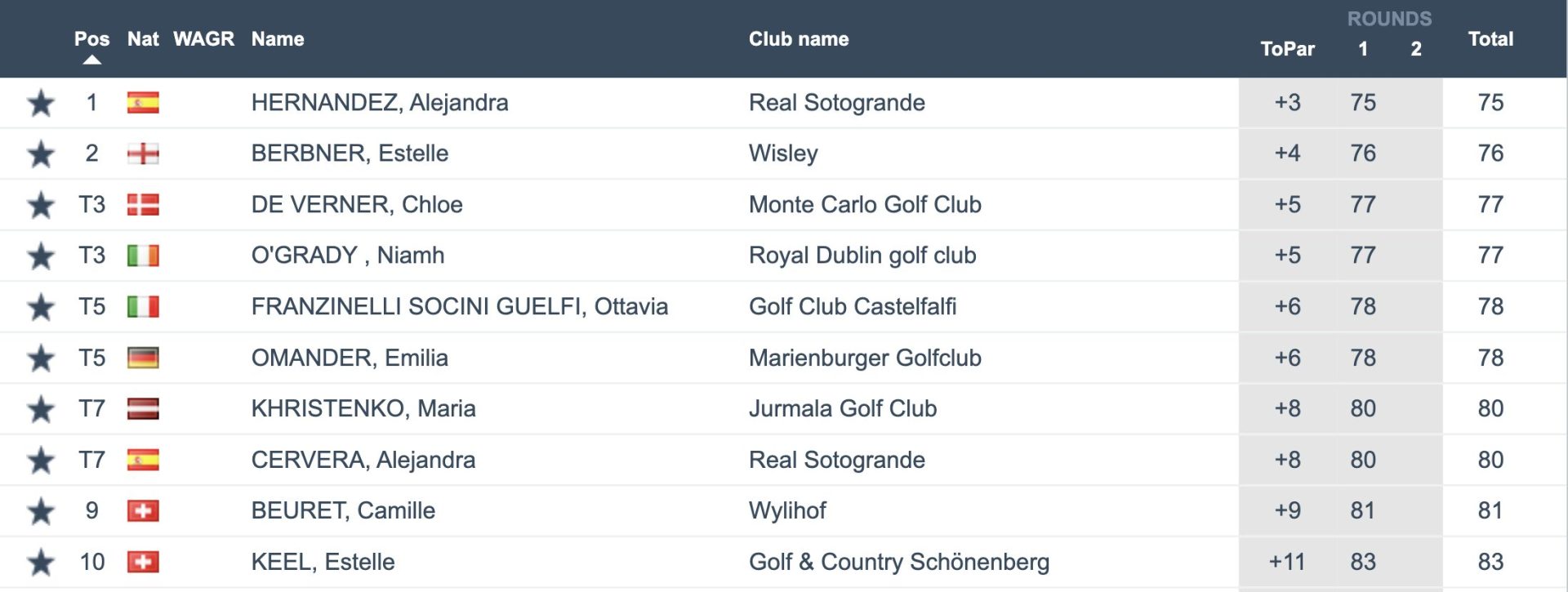Open player BEURET, Camille scorecard
The height and width of the screenshot is (592, 1568).
click(343, 511)
